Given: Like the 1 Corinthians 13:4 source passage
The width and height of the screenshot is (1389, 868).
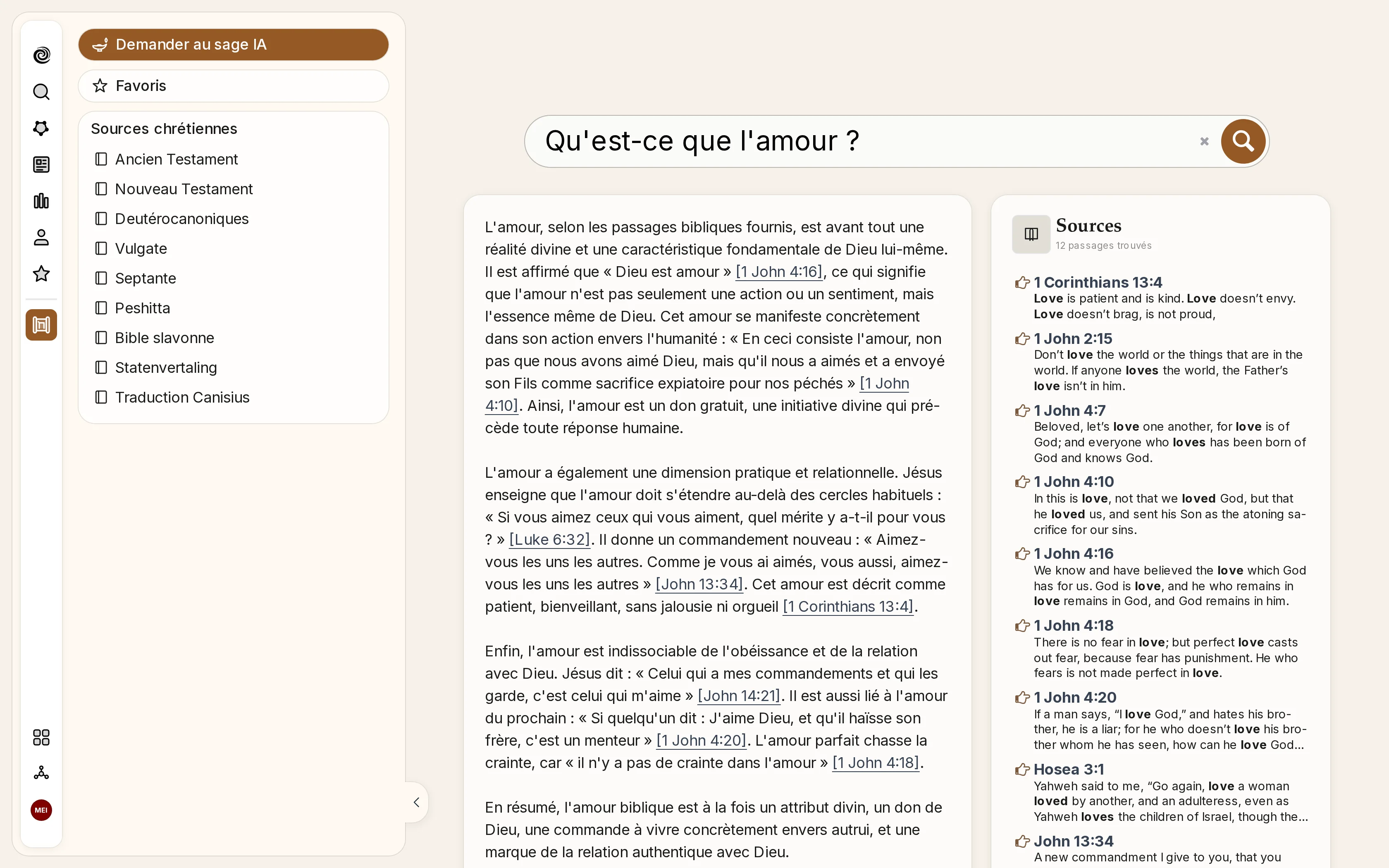Looking at the screenshot, I should tap(1022, 282).
